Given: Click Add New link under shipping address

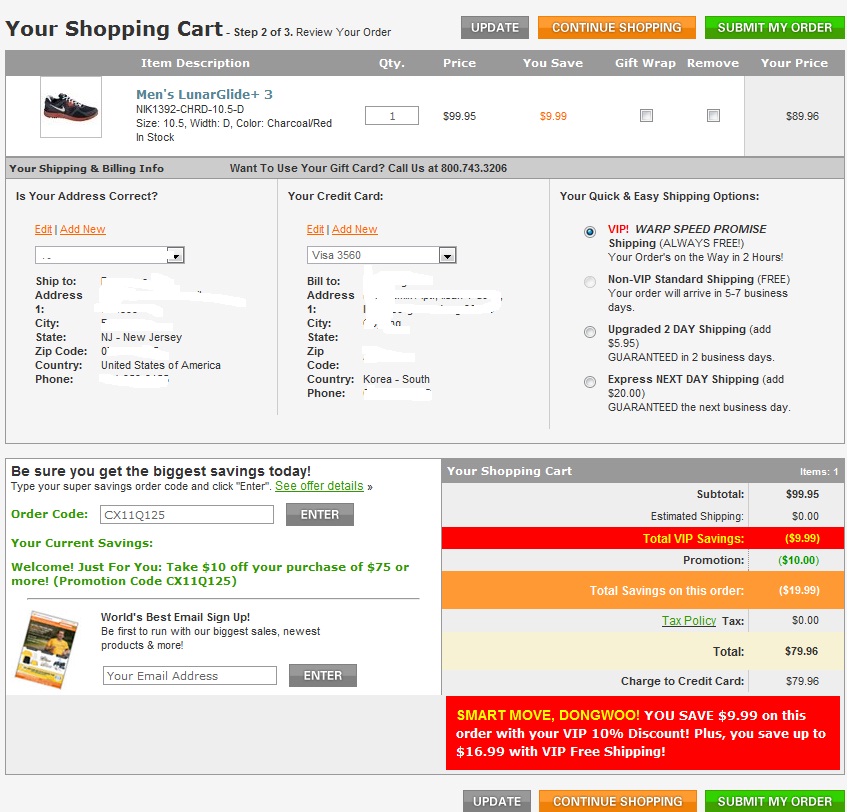Looking at the screenshot, I should (x=82, y=229).
